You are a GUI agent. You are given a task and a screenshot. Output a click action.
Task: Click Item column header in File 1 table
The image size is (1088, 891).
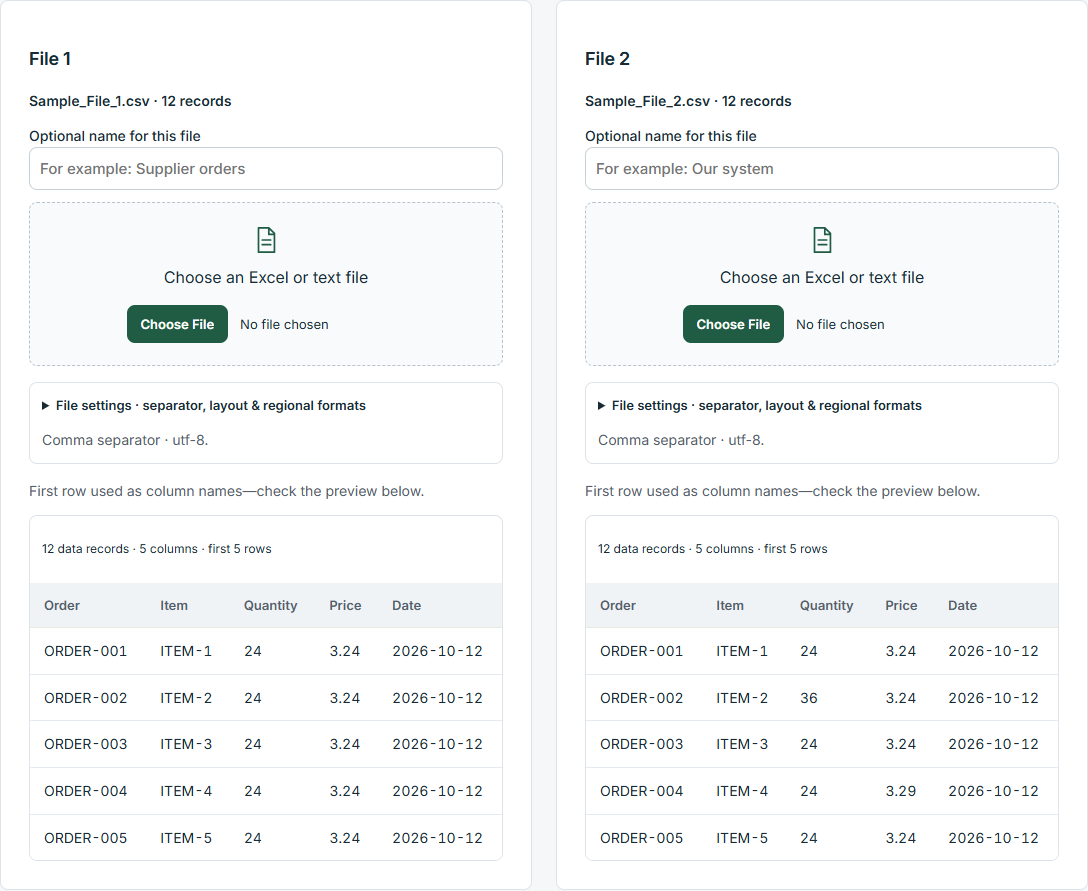[173, 605]
